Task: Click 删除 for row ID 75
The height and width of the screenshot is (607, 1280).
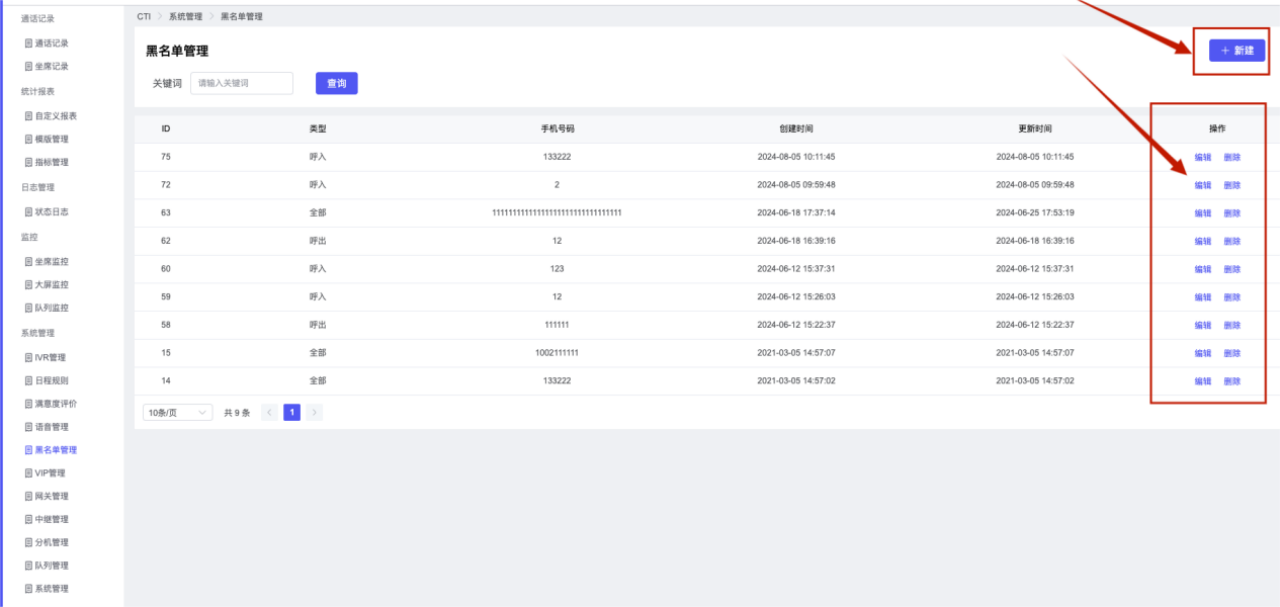Action: (1232, 157)
